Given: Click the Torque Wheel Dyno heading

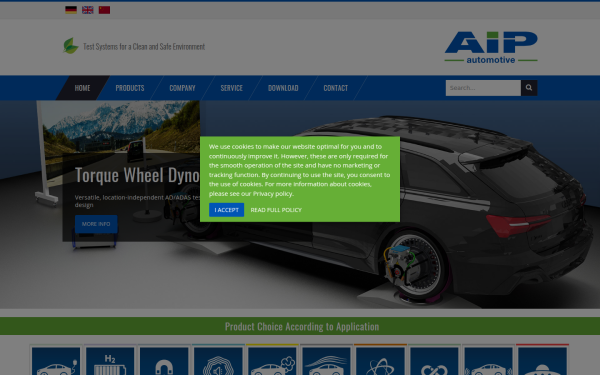Looking at the screenshot, I should pyautogui.click(x=137, y=175).
